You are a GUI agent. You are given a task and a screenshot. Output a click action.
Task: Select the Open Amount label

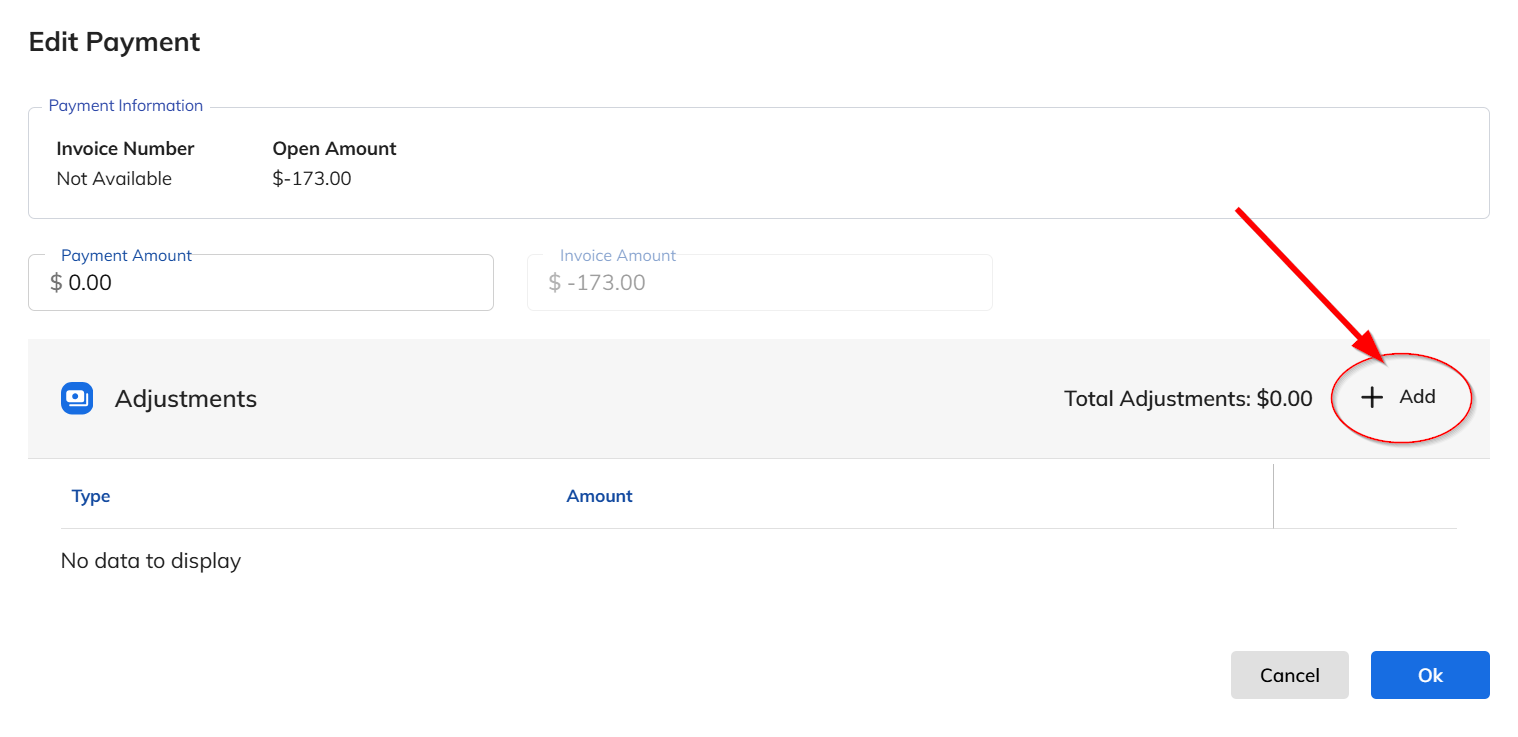click(x=335, y=148)
